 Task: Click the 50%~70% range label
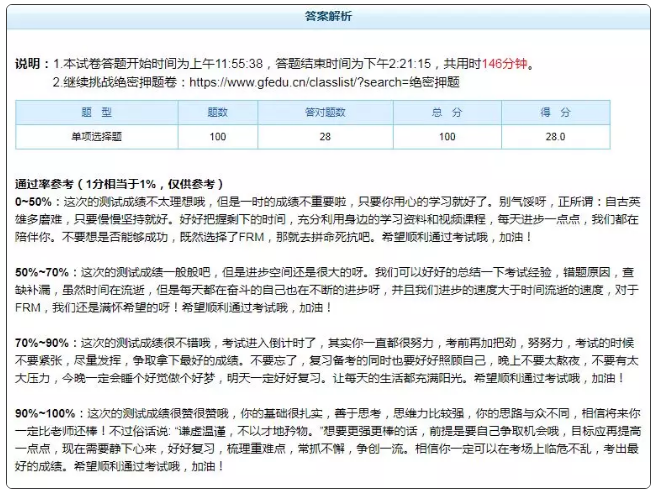(x=42, y=272)
